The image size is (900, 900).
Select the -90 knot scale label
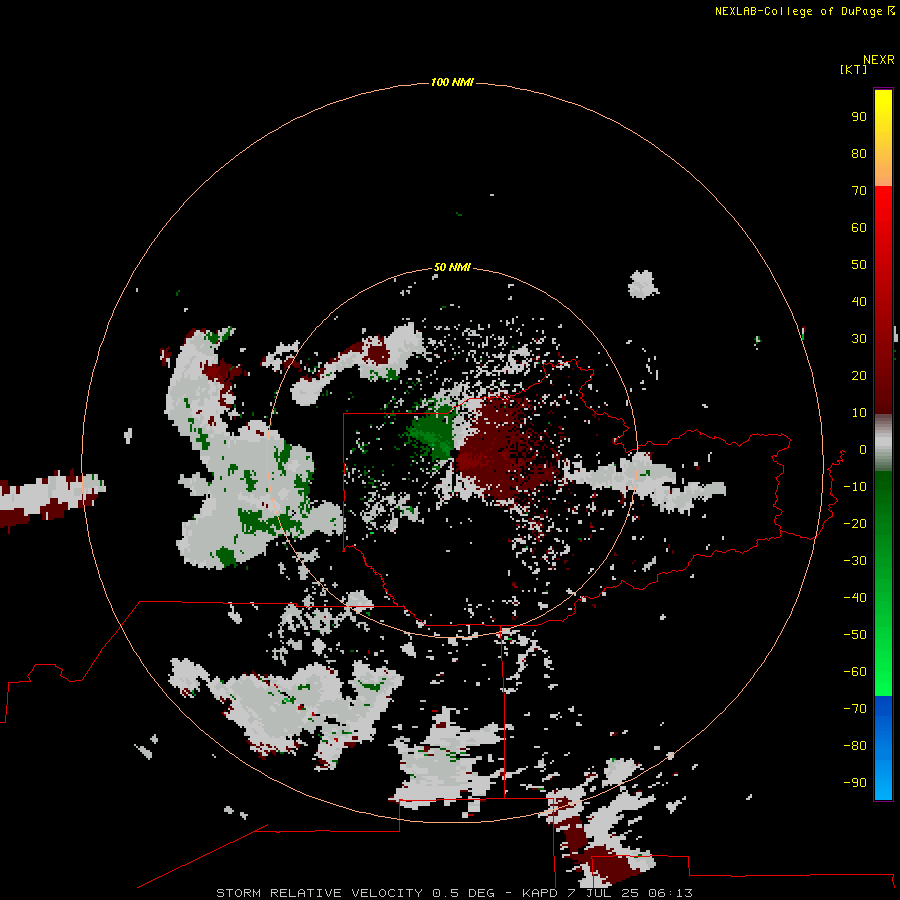click(855, 783)
